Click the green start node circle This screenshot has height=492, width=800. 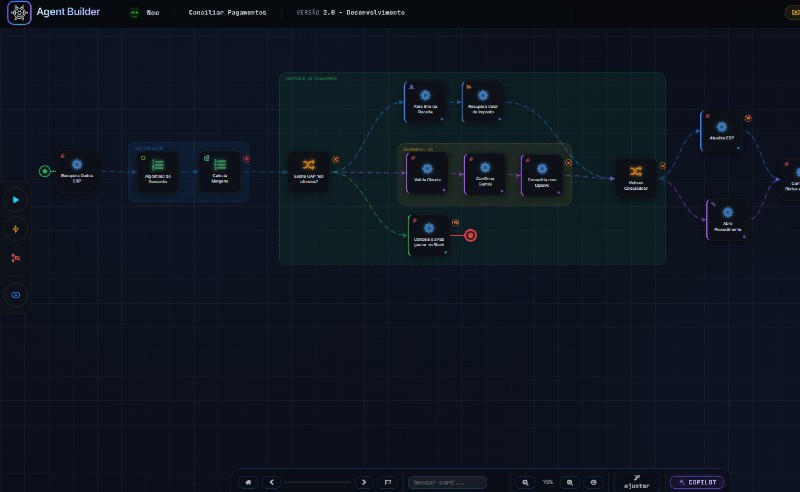[x=45, y=171]
